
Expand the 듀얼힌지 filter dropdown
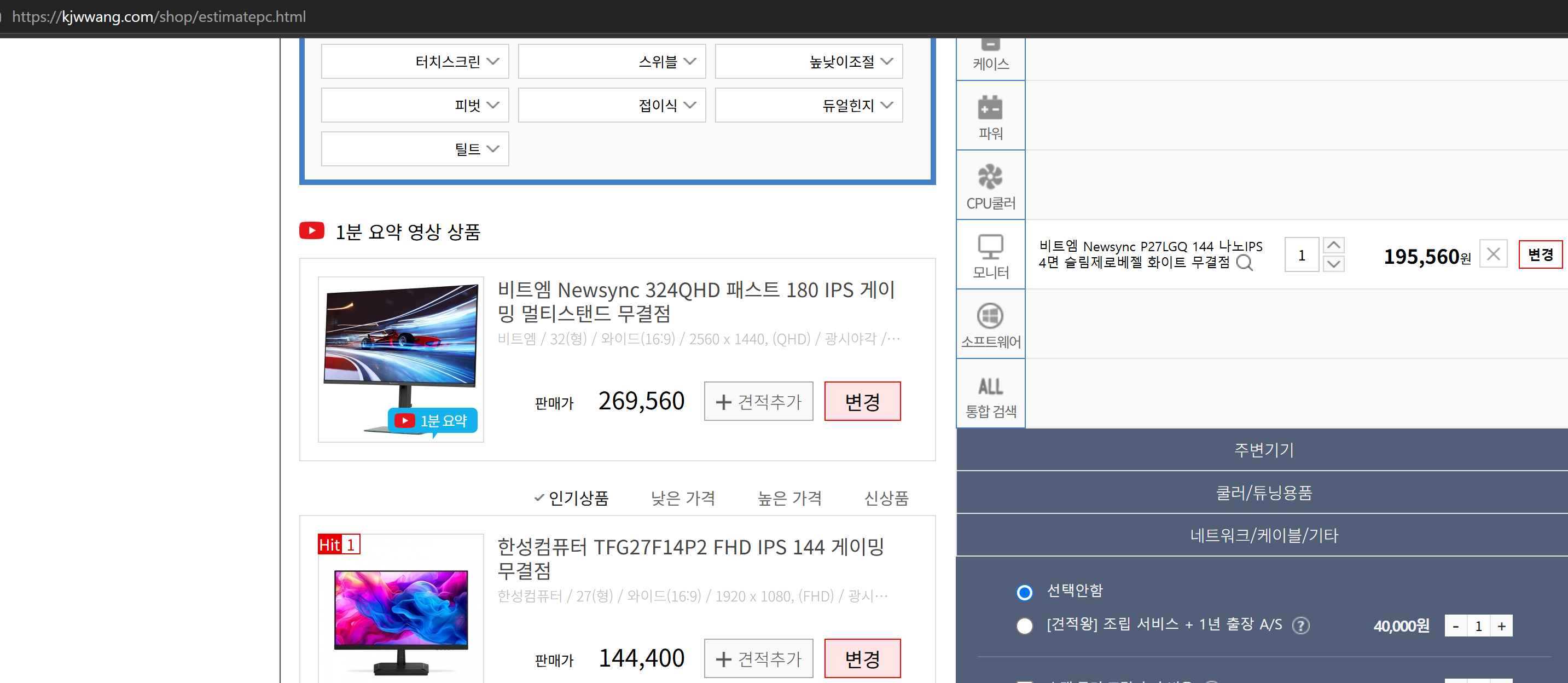[x=809, y=105]
